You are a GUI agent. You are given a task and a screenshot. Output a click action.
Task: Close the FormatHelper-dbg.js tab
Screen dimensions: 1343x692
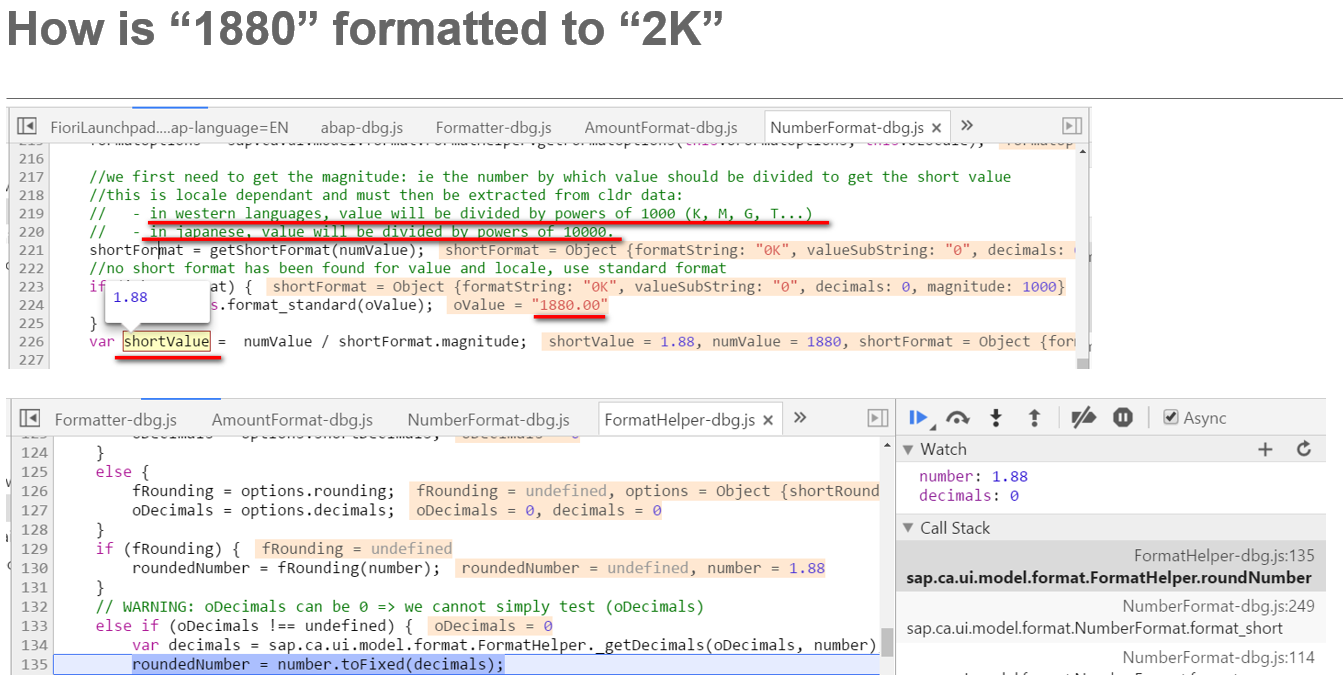point(770,421)
